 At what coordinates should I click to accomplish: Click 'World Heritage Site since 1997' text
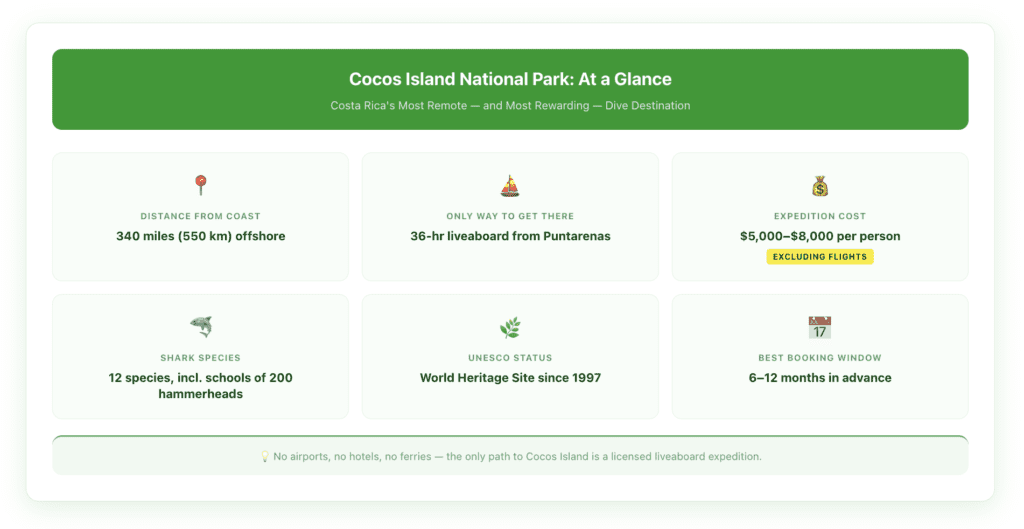pos(510,378)
